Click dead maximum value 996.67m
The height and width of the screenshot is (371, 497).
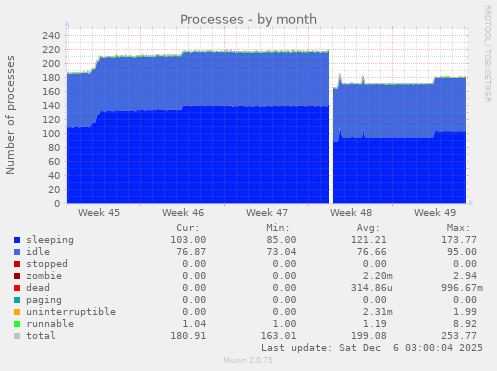[462, 288]
